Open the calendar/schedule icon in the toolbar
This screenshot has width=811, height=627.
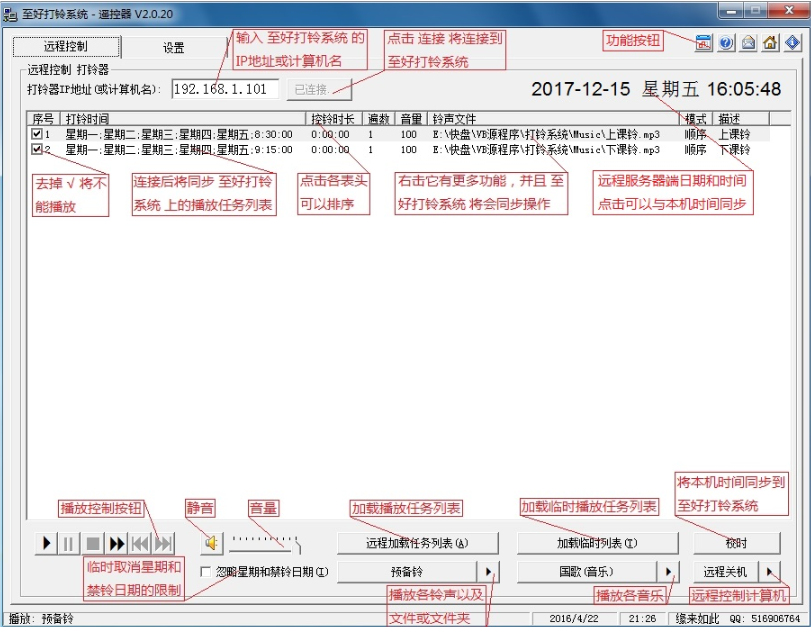pos(703,42)
